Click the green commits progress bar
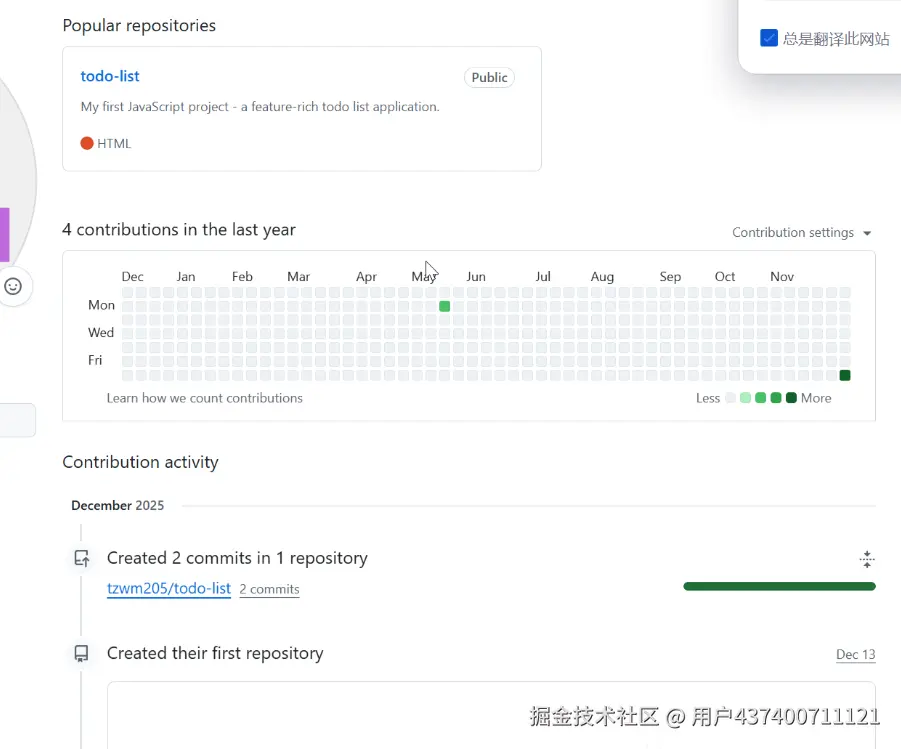 click(x=779, y=586)
